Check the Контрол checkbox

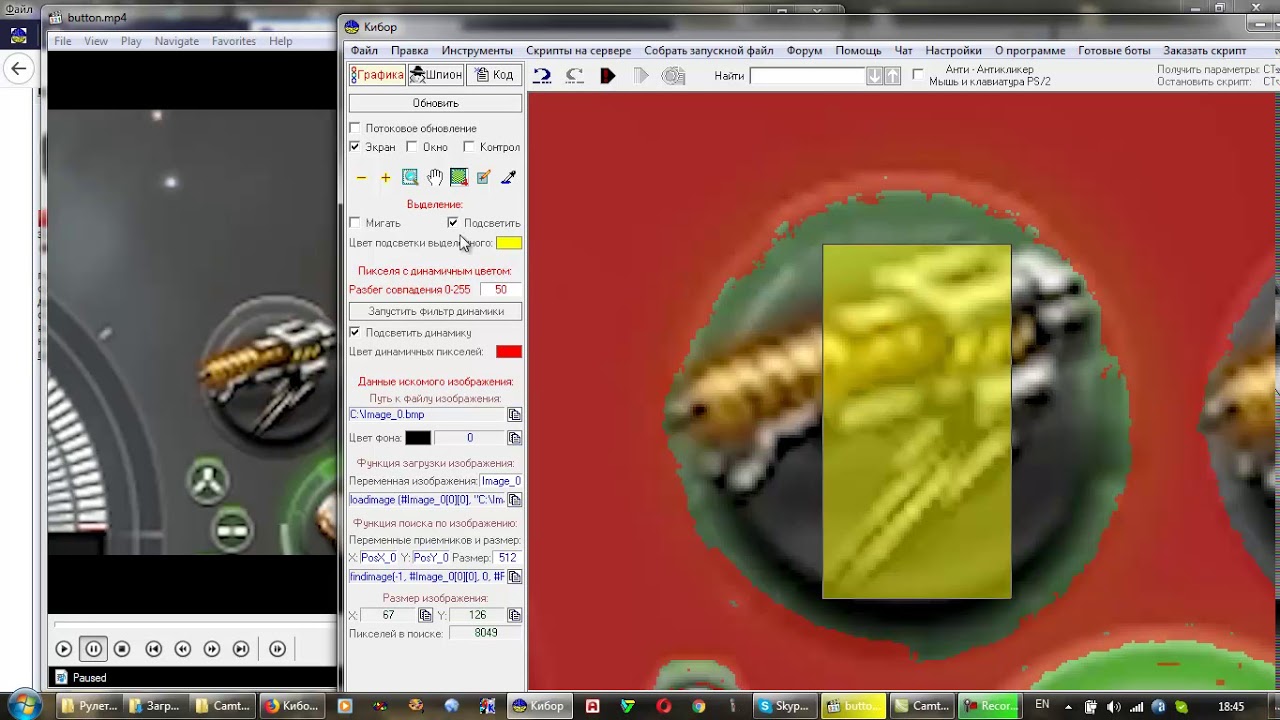469,147
